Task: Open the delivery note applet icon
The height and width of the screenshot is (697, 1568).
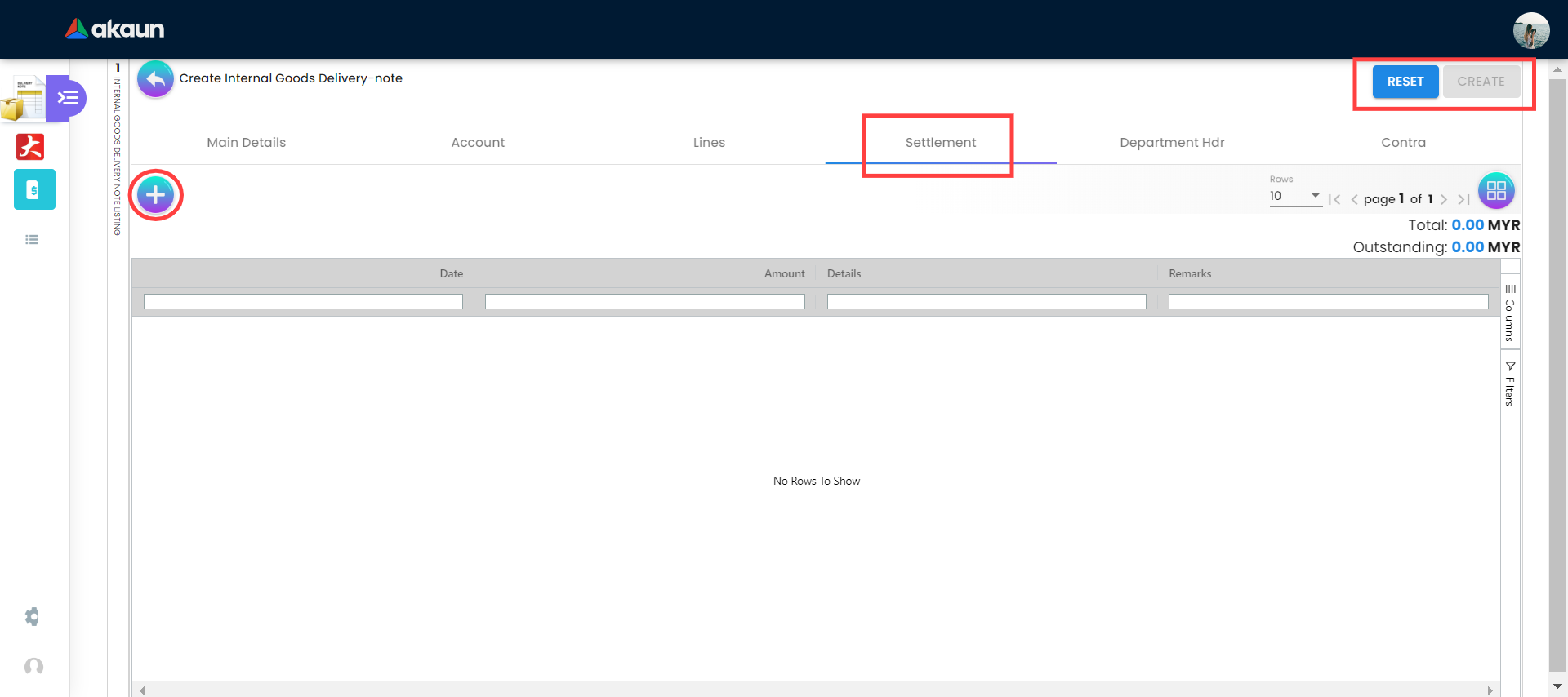Action: click(22, 99)
